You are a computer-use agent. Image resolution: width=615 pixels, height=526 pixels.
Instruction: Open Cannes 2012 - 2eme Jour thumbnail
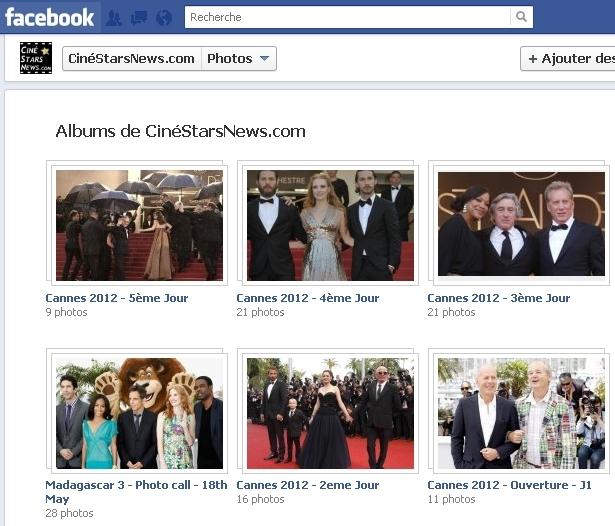330,413
